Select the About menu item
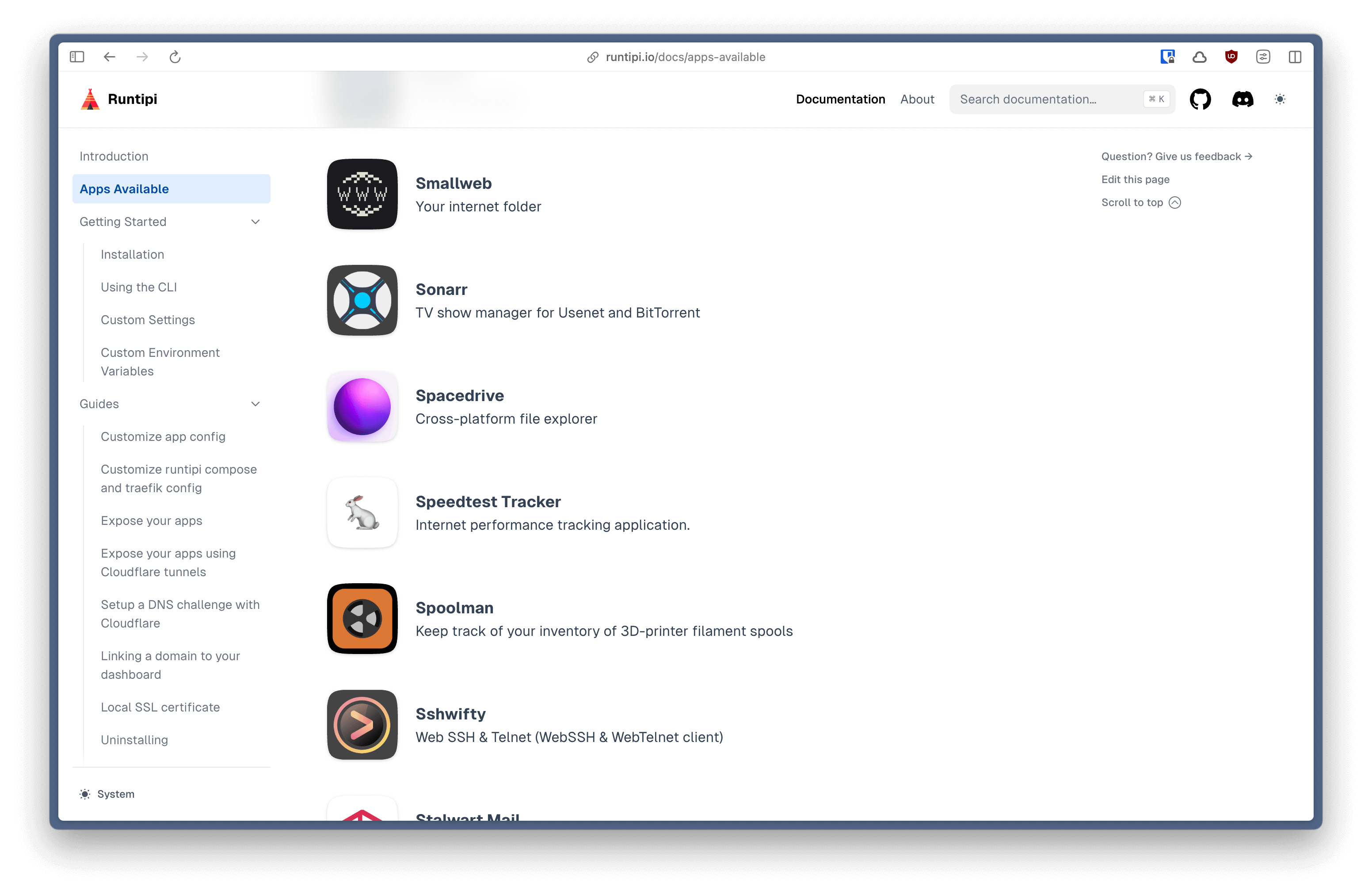 point(916,99)
